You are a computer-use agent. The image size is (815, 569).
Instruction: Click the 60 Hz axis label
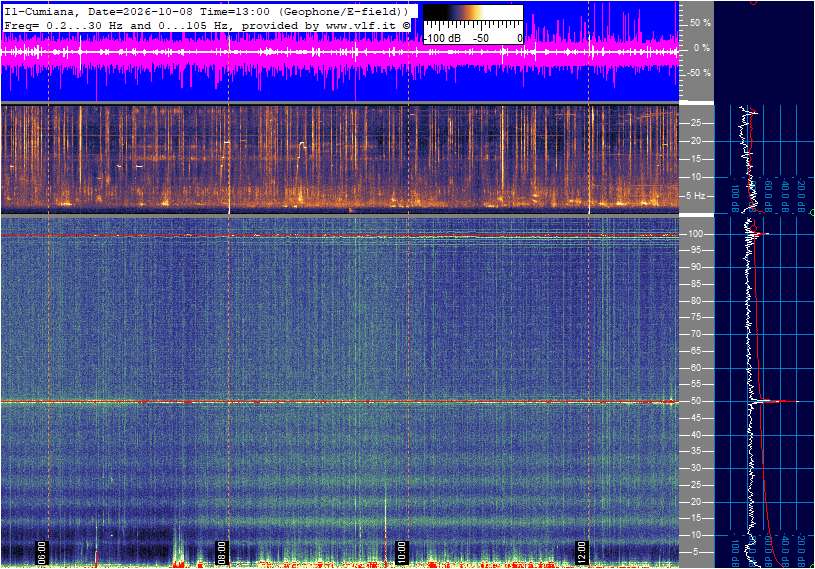click(x=695, y=368)
